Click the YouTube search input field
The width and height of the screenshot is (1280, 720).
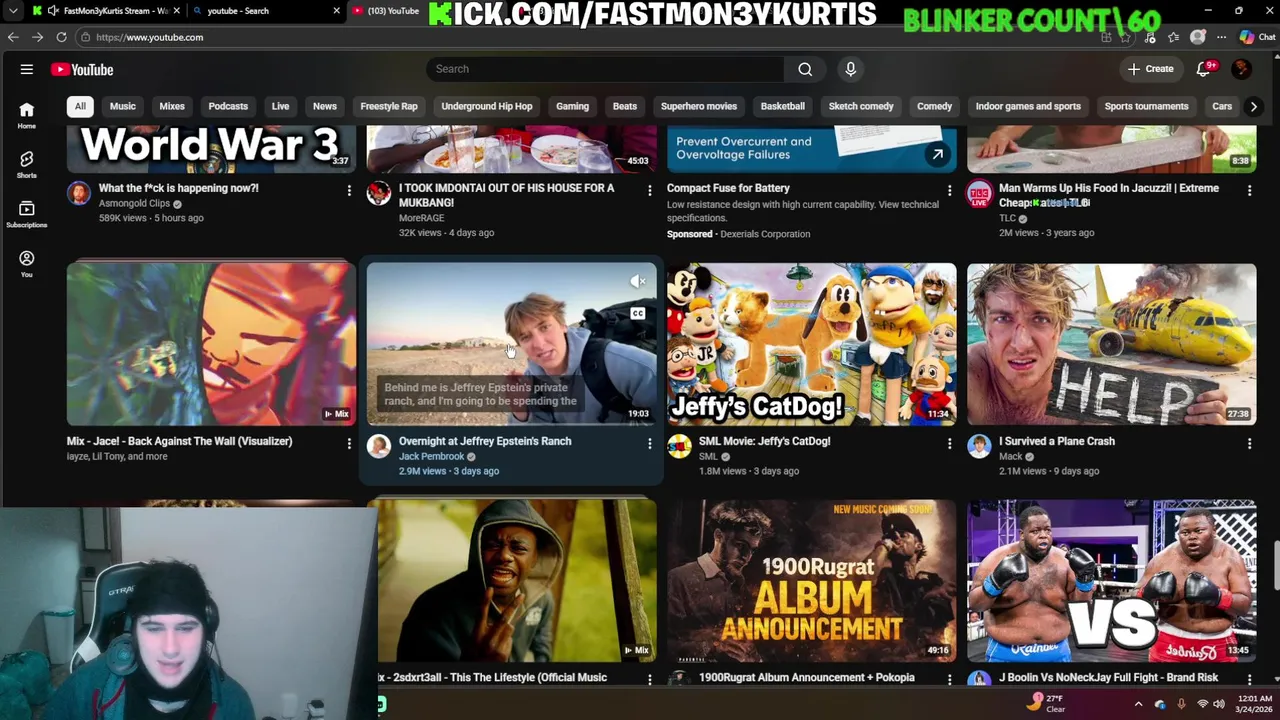tap(605, 69)
